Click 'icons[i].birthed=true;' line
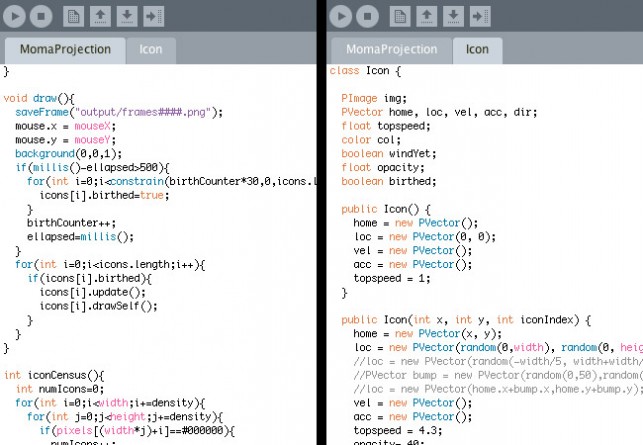This screenshot has height=445, width=643. point(104,196)
